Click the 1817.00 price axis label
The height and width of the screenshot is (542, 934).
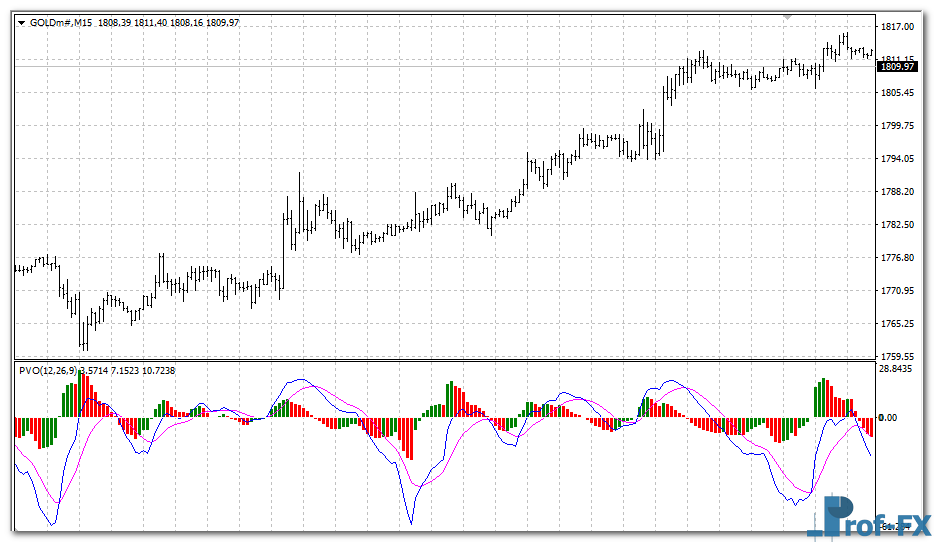point(896,27)
